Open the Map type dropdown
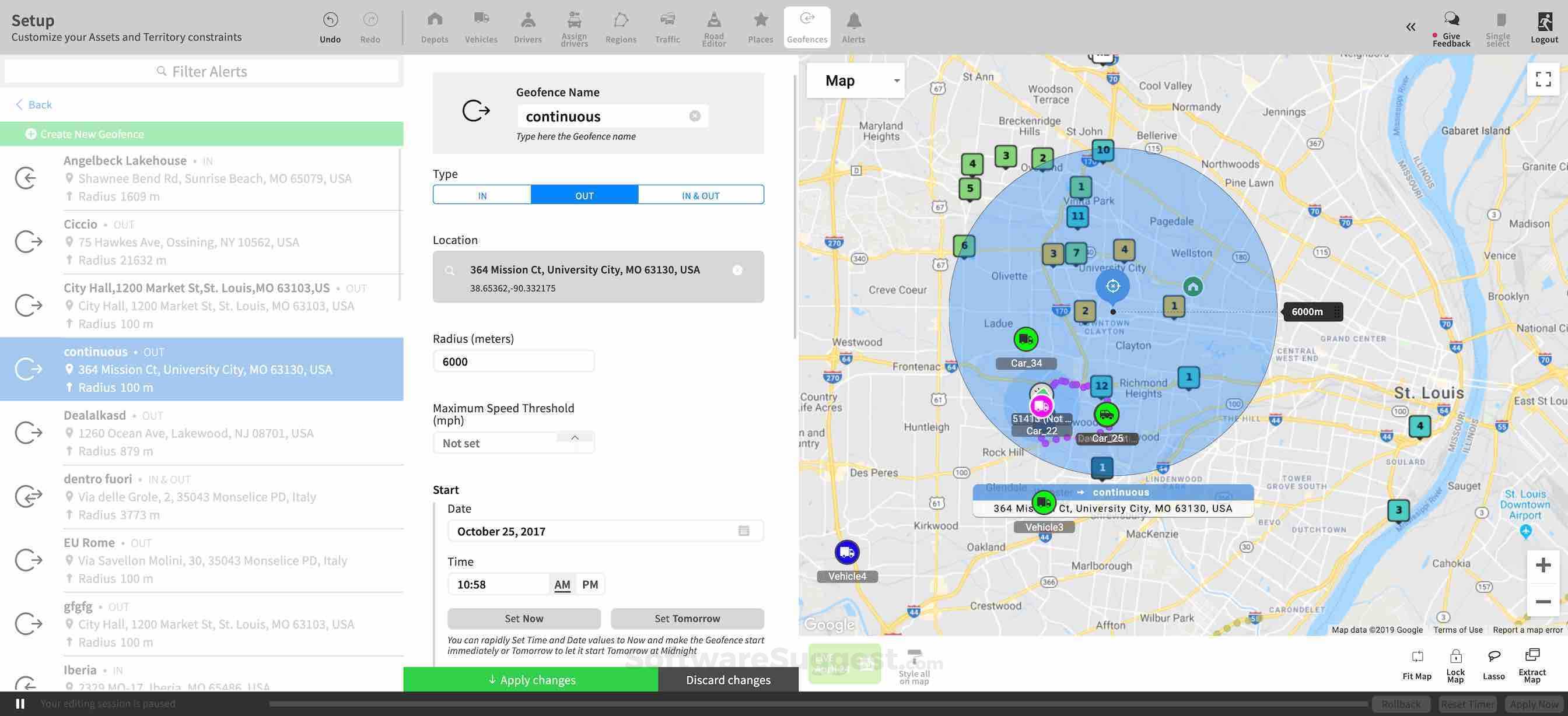1568x716 pixels. 855,80
